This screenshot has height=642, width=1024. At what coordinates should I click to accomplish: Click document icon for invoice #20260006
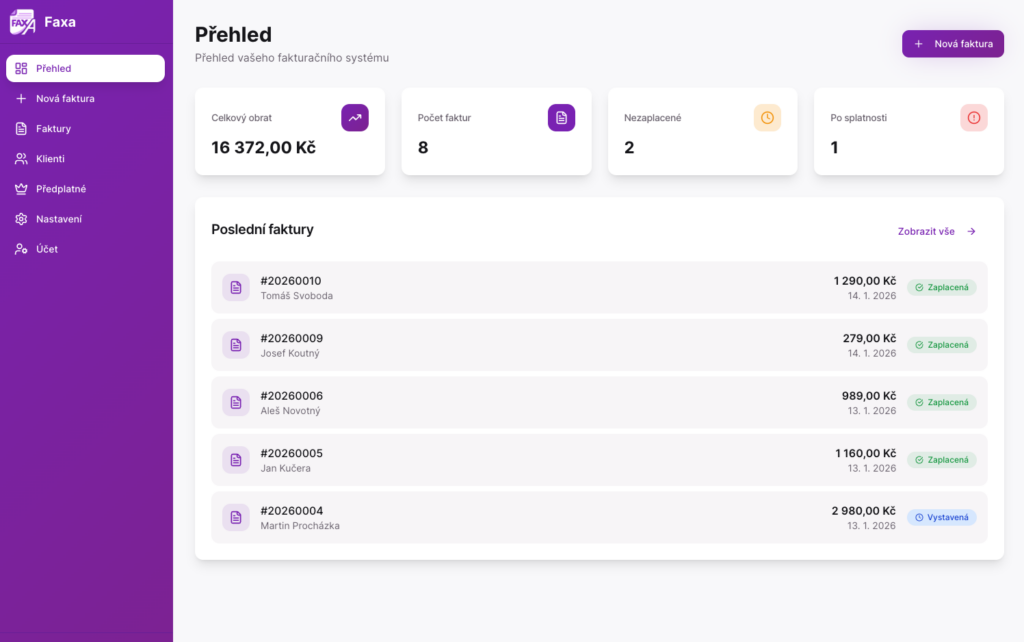tap(236, 403)
